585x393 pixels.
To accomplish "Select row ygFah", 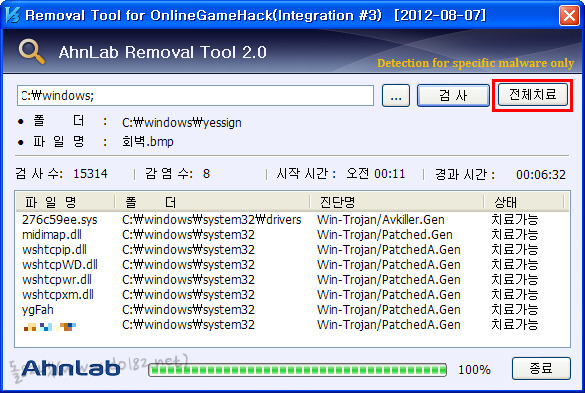I will 292,309.
